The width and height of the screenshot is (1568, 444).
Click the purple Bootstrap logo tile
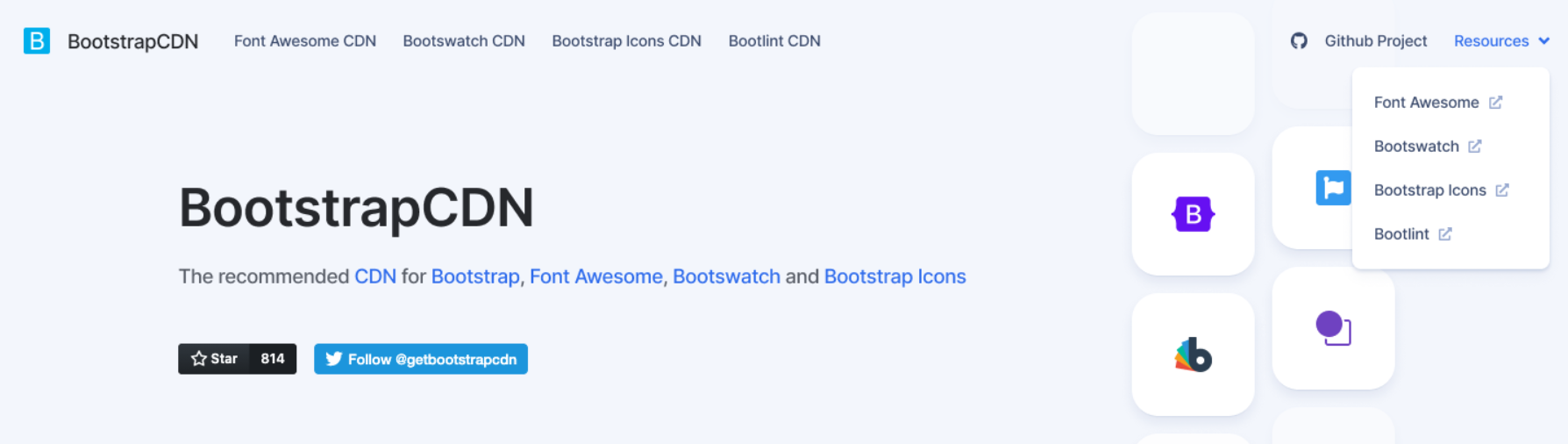coord(1193,214)
